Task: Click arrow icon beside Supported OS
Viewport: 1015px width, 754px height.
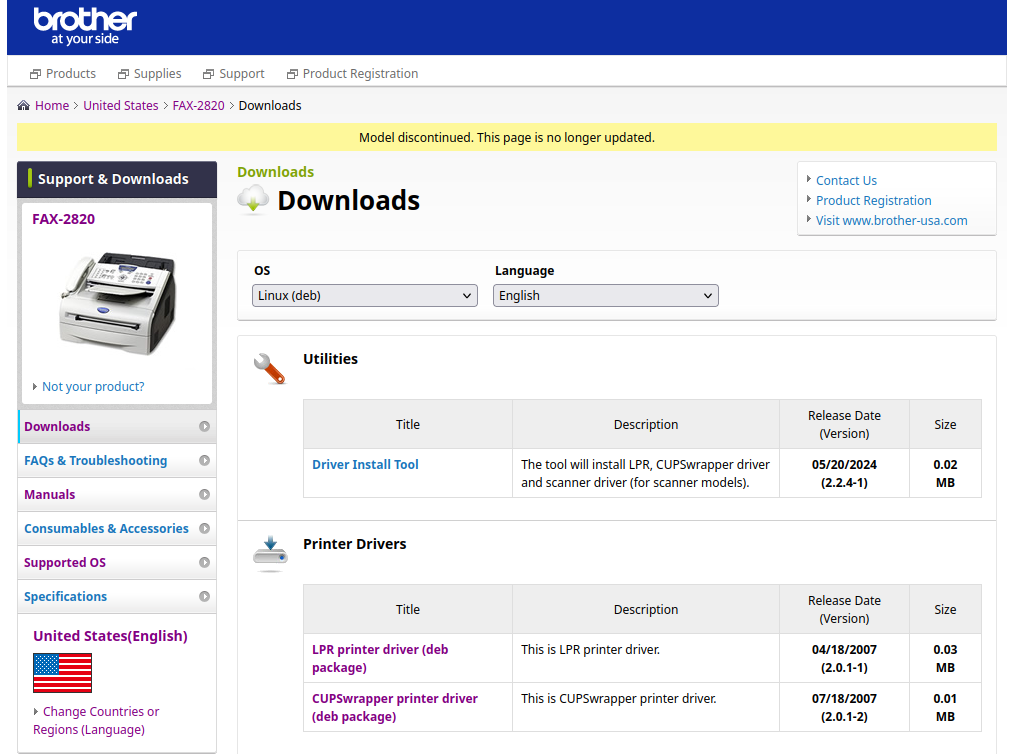Action: point(205,562)
